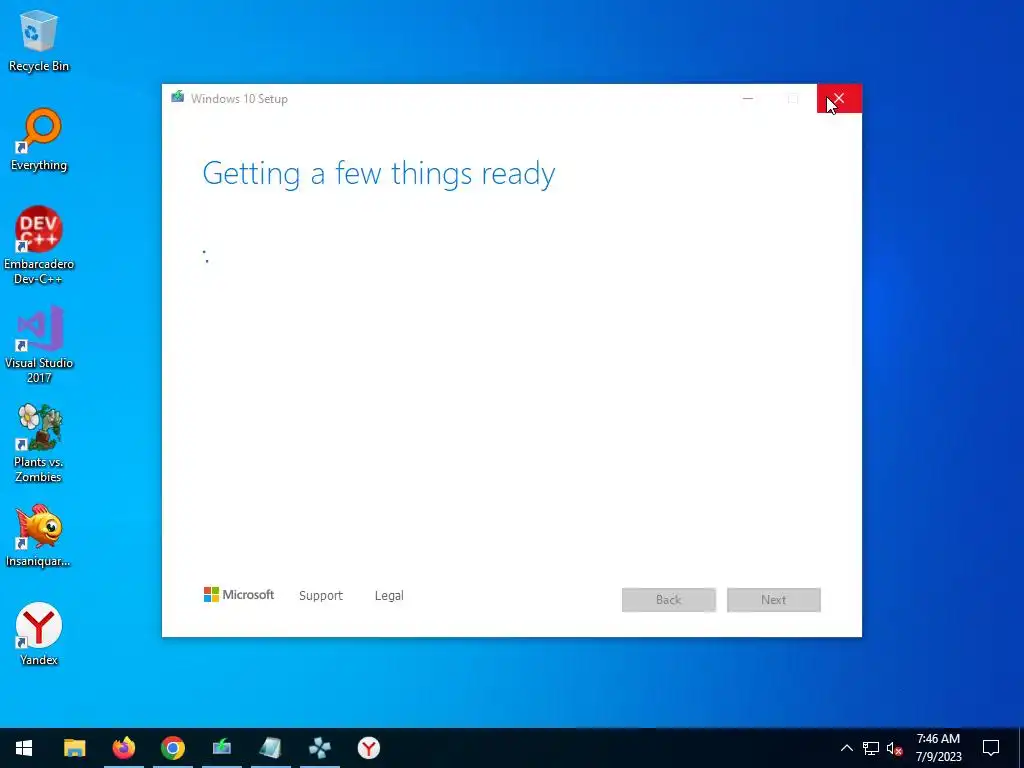Show hidden system tray icons
1024x768 pixels.
tap(846, 748)
